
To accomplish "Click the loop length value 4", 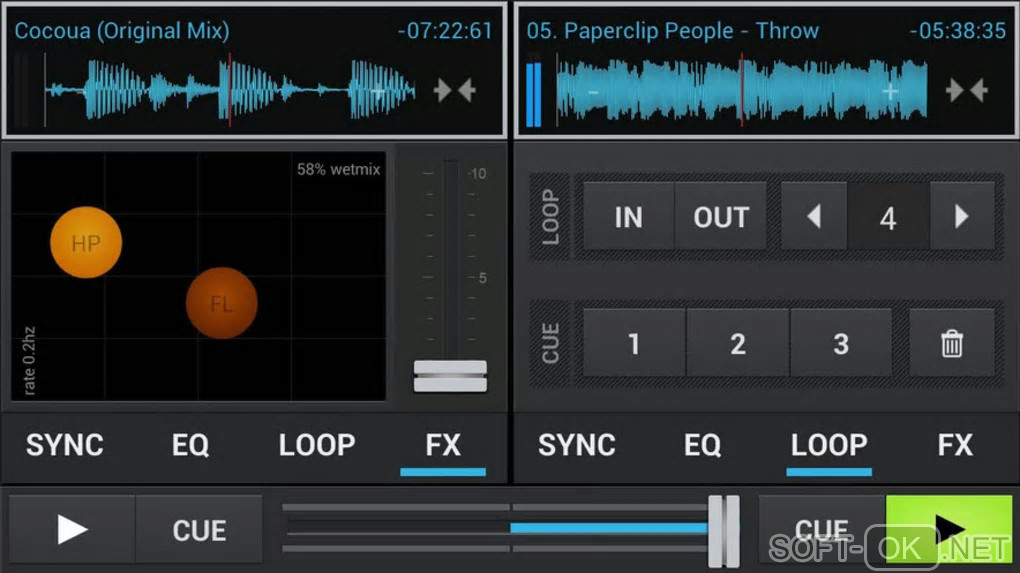I will click(x=888, y=218).
